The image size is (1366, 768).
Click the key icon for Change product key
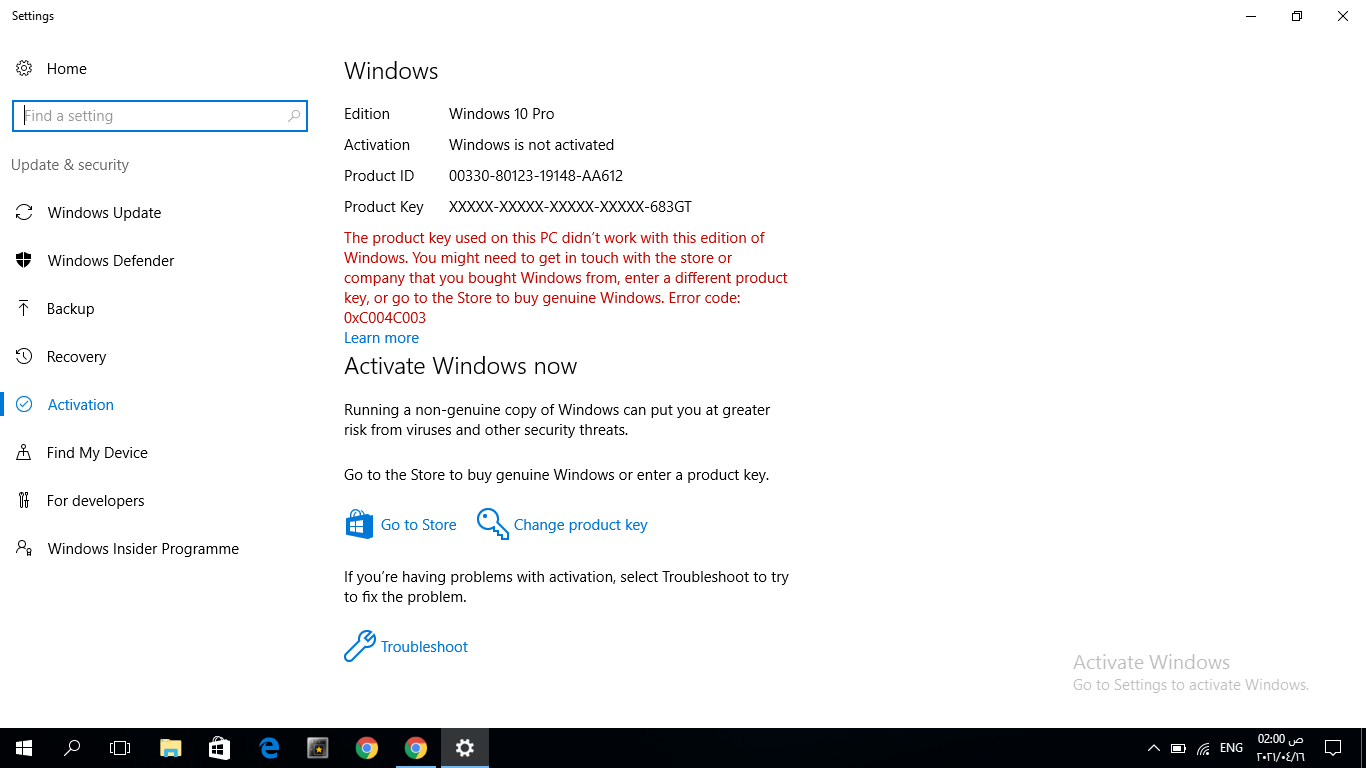tap(493, 524)
